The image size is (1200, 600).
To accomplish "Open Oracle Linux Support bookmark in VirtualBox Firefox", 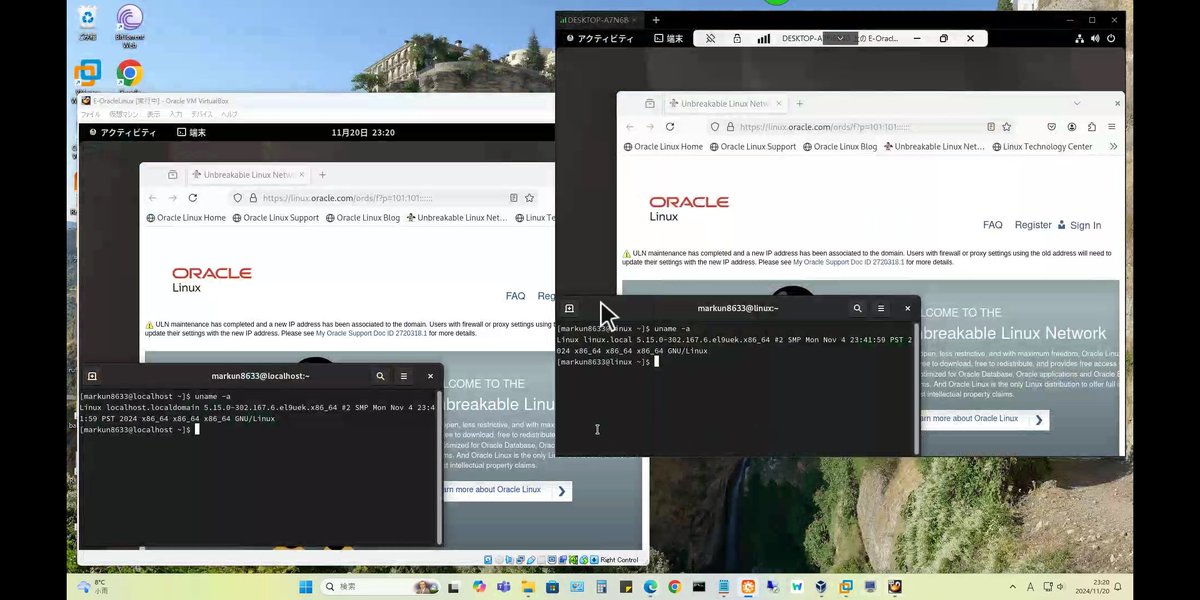I will pos(275,217).
